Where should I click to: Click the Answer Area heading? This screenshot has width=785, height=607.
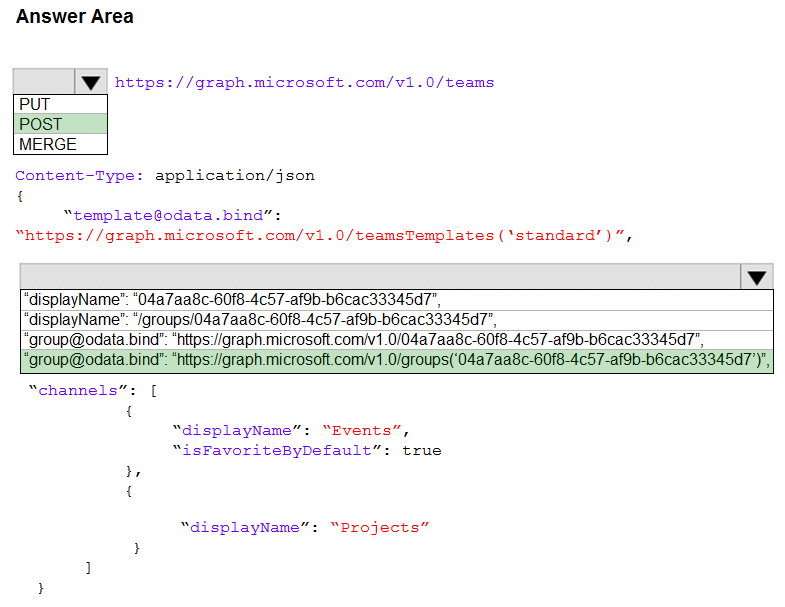[x=75, y=17]
